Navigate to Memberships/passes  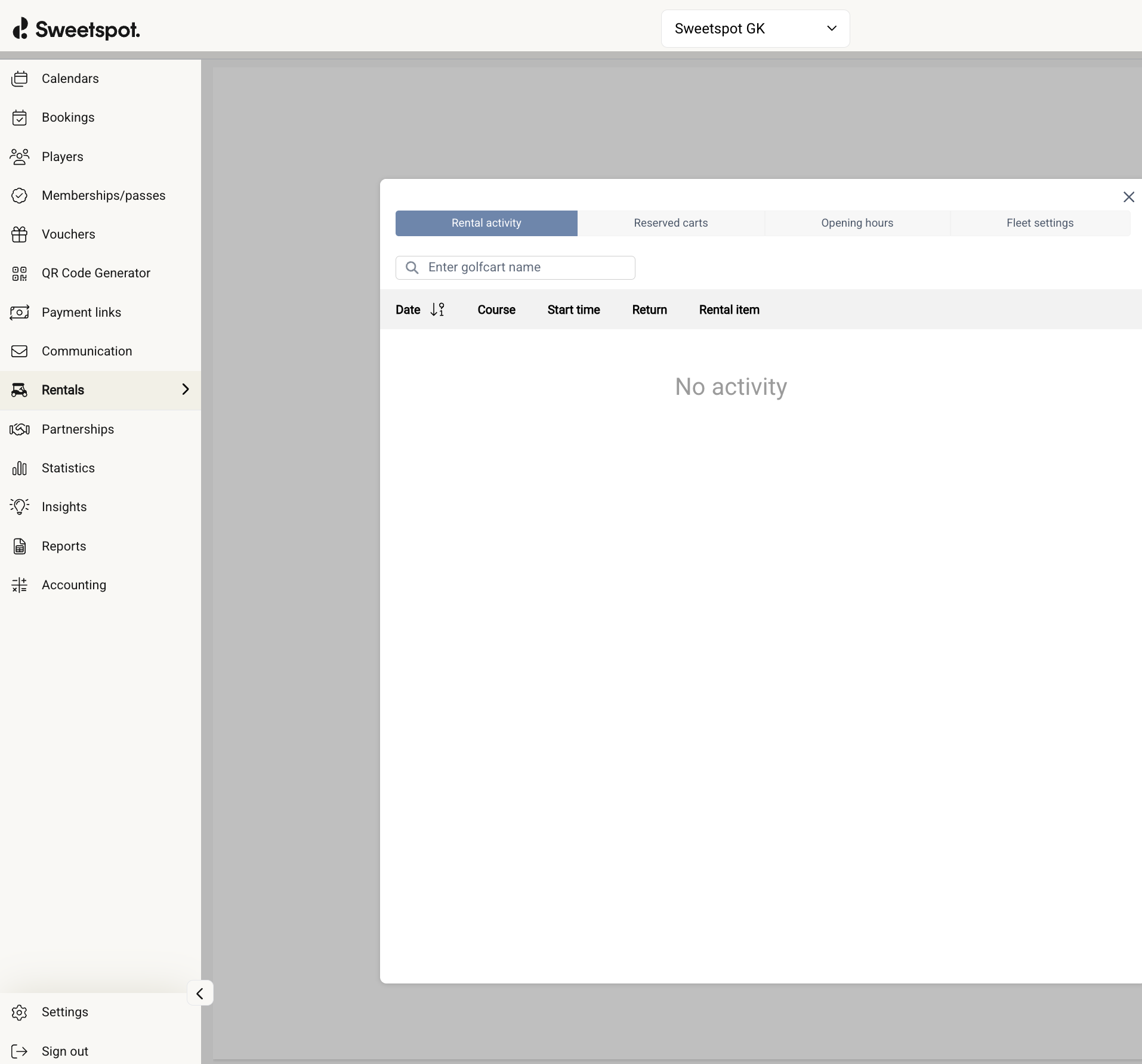(100, 196)
